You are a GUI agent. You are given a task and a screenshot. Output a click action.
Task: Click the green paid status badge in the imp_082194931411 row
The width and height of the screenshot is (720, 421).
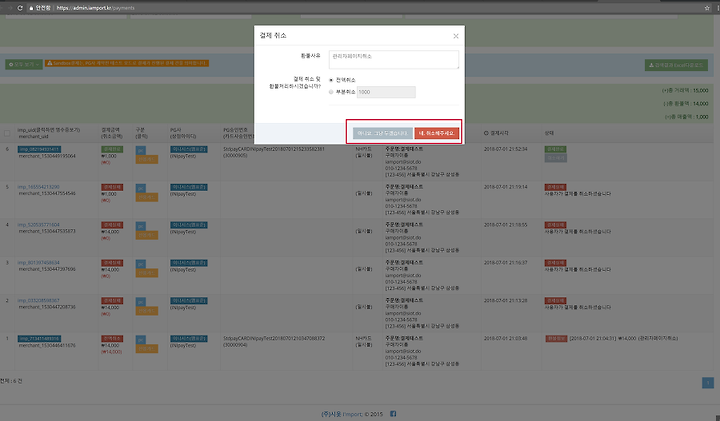coord(556,149)
